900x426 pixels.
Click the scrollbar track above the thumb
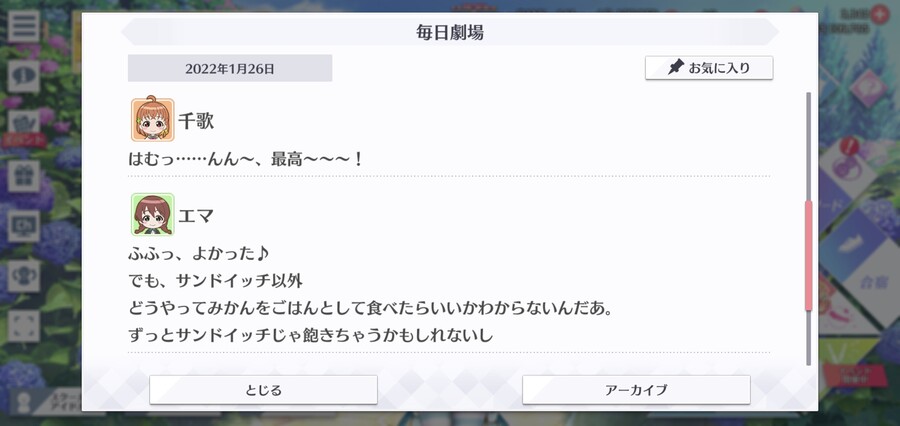click(809, 146)
